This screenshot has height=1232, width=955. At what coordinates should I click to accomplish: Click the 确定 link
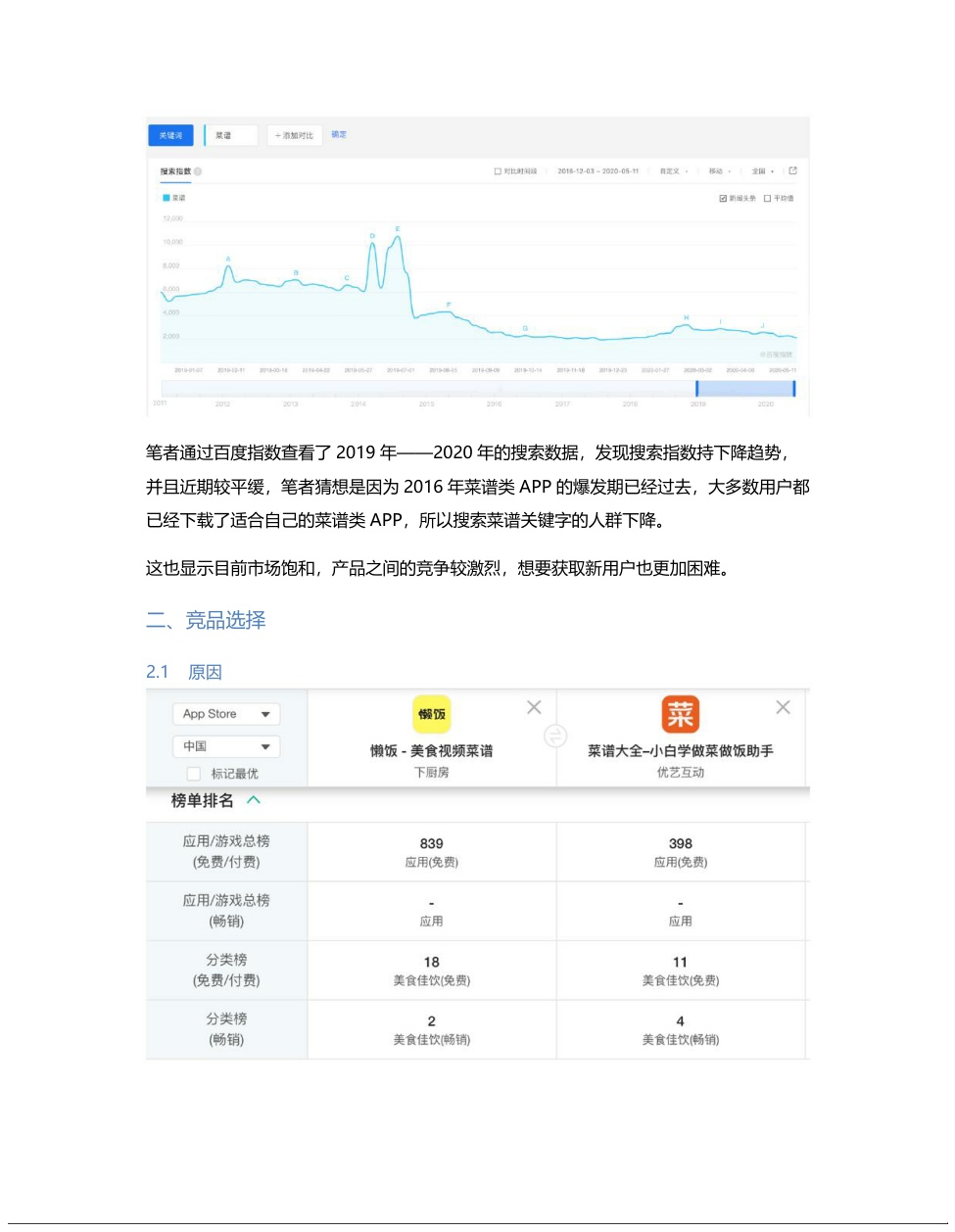pyautogui.click(x=339, y=134)
